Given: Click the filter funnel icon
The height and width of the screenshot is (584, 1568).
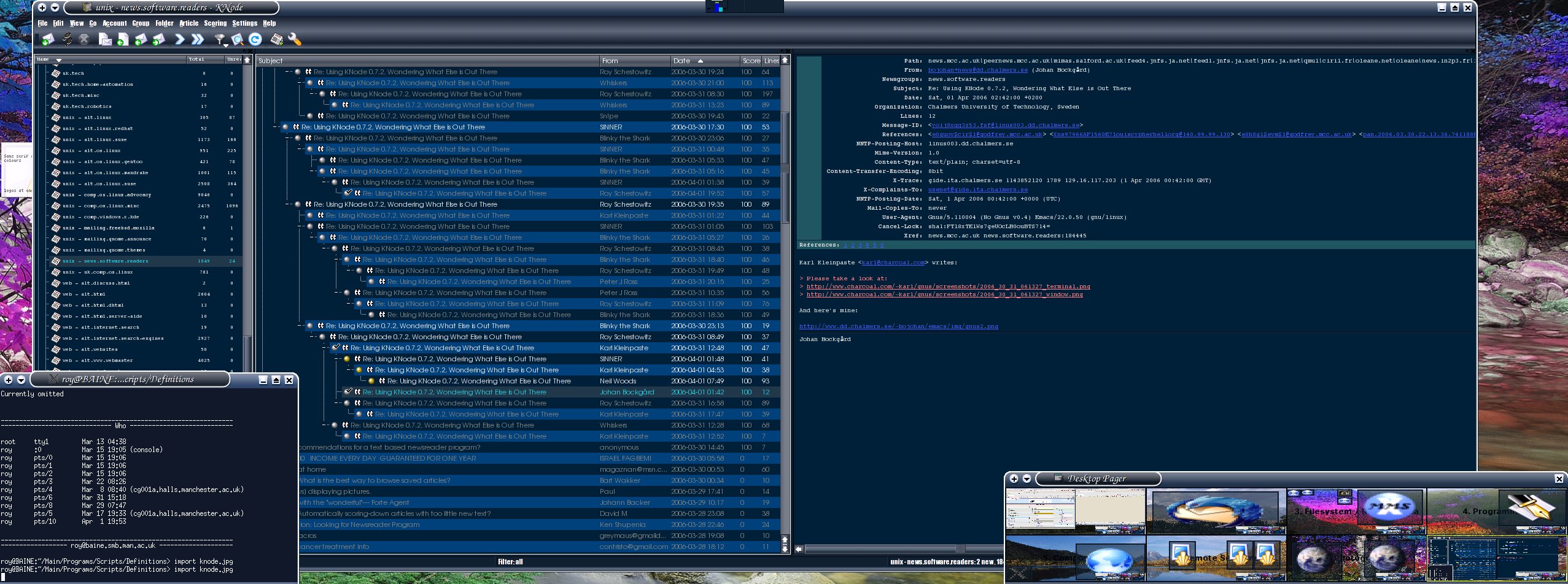Looking at the screenshot, I should (219, 40).
